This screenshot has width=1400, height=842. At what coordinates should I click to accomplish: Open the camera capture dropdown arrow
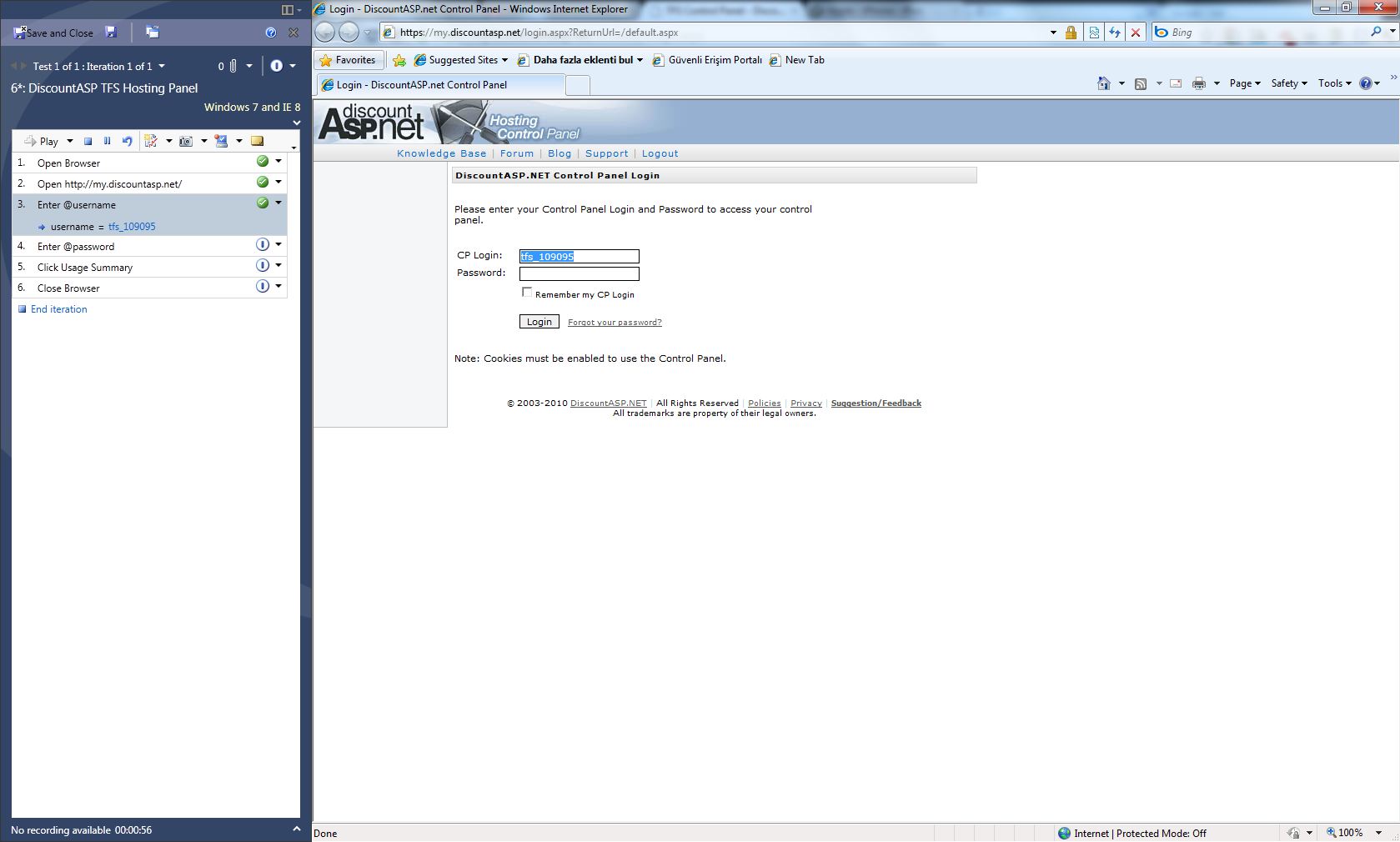[x=203, y=141]
